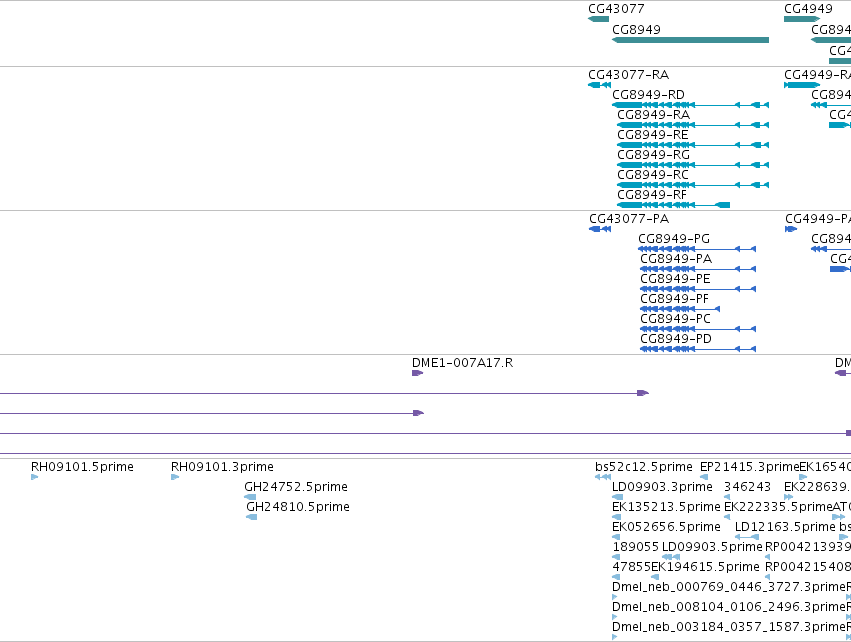This screenshot has width=851, height=642.
Task: Select the EP21415.3prime EST arrow
Action: pos(704,477)
